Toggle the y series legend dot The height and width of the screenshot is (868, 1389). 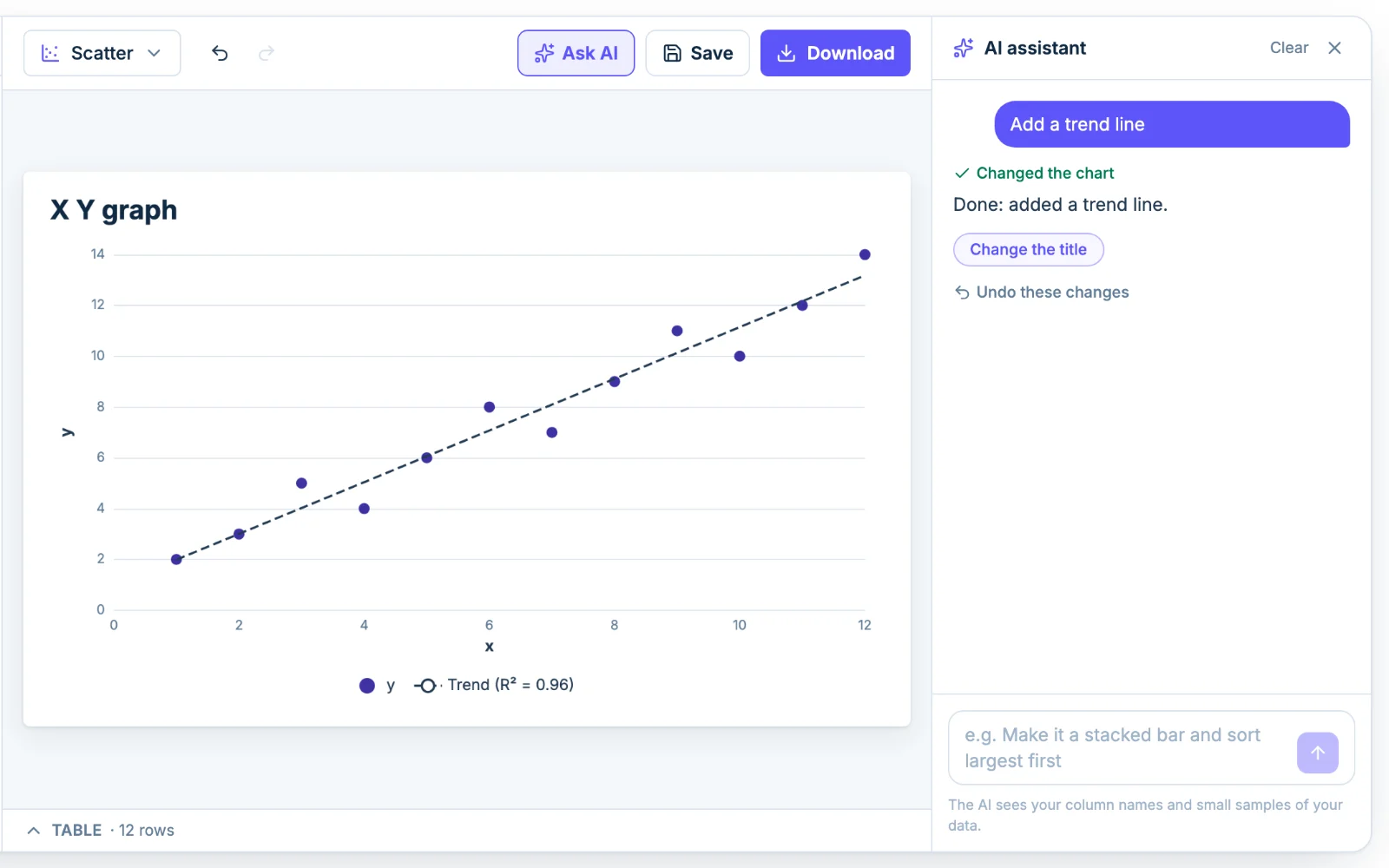point(367,686)
